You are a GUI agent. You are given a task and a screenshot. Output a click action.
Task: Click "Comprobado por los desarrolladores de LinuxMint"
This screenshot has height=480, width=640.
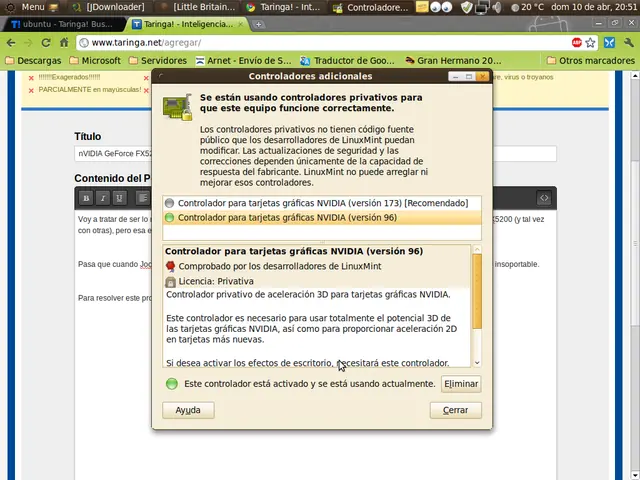[280, 267]
